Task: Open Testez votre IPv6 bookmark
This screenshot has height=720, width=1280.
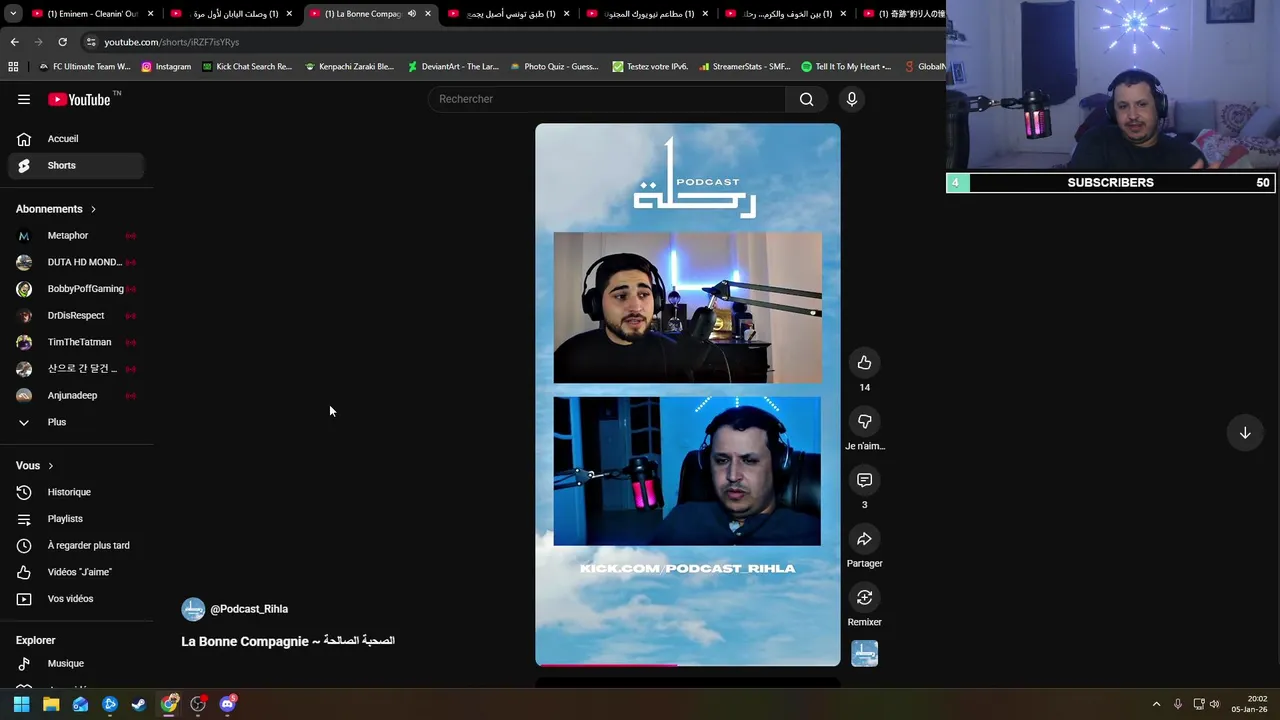Action: tap(650, 67)
